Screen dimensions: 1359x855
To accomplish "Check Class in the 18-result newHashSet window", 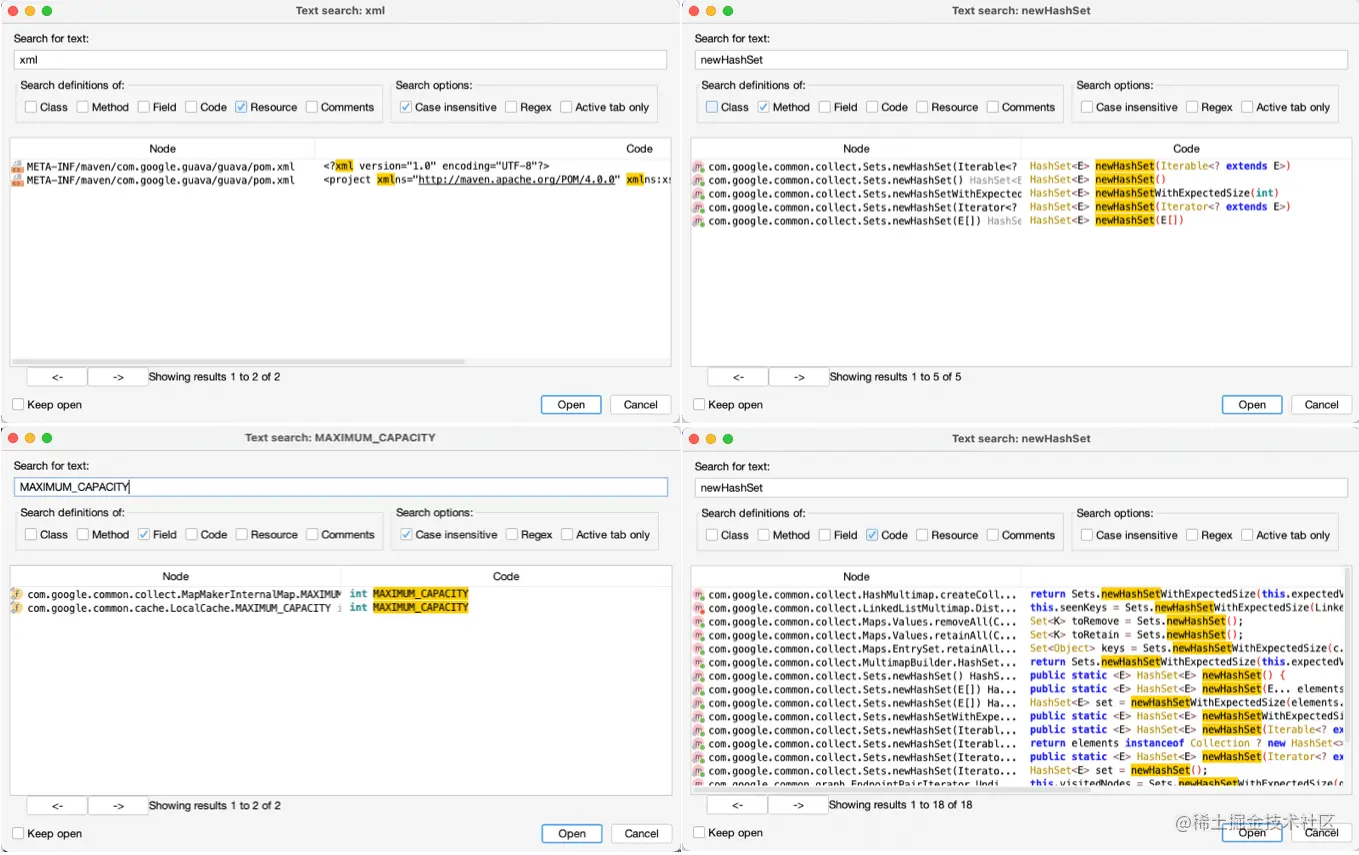I will tap(712, 535).
